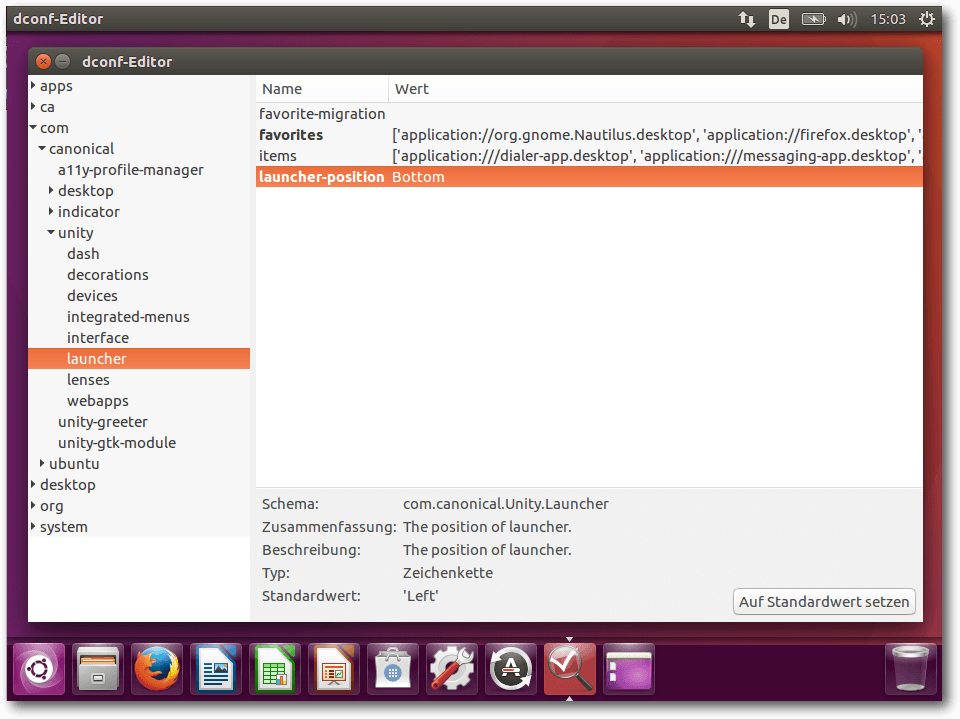Collapse the unity tree node
Image resolution: width=960 pixels, height=719 pixels.
[x=51, y=233]
